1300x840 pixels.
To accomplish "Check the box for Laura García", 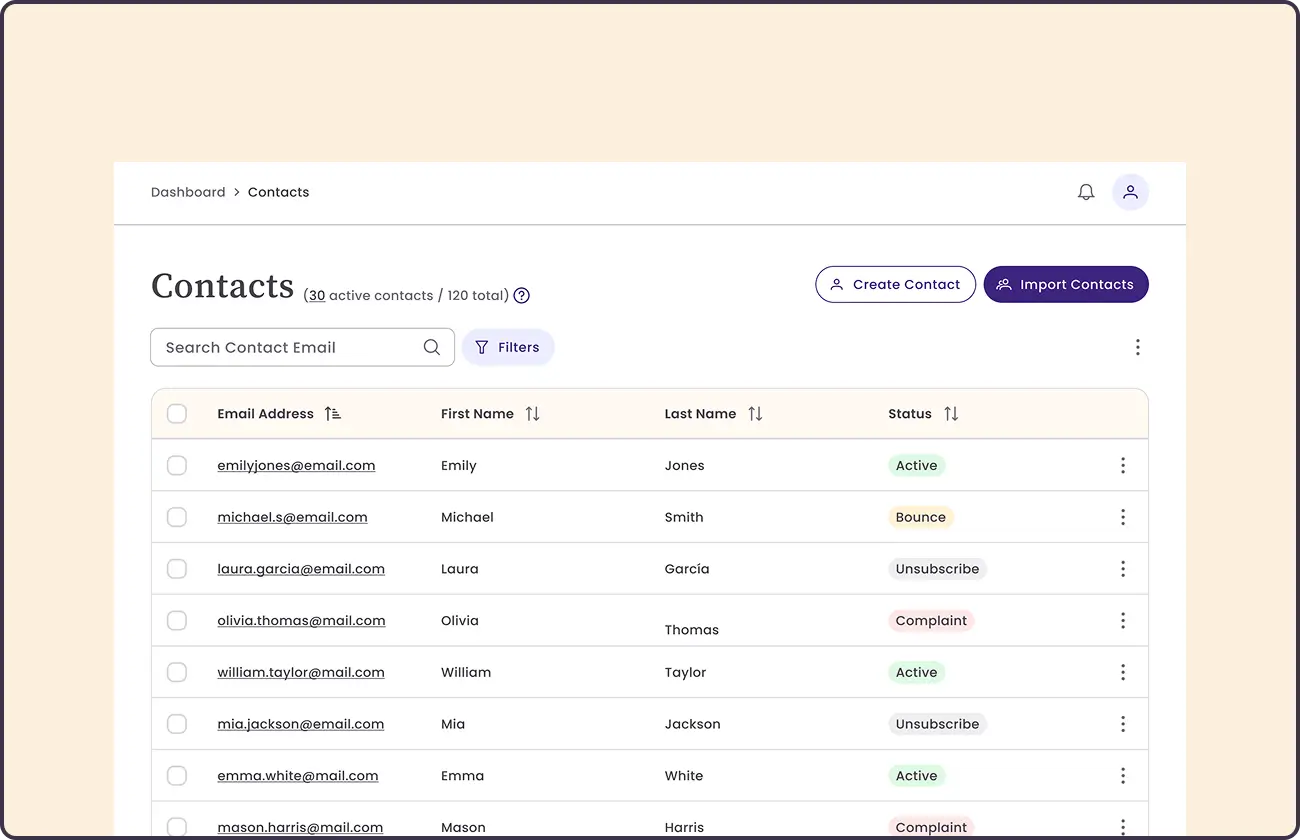I will tap(177, 569).
